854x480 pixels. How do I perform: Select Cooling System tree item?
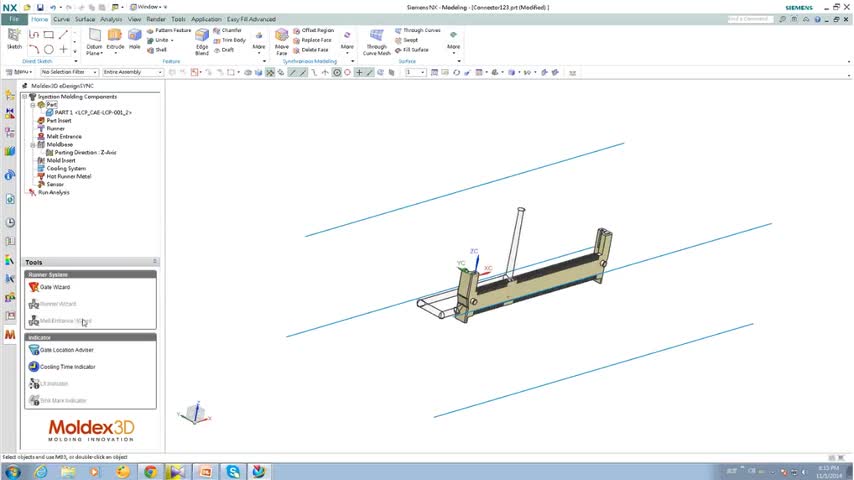pyautogui.click(x=66, y=168)
